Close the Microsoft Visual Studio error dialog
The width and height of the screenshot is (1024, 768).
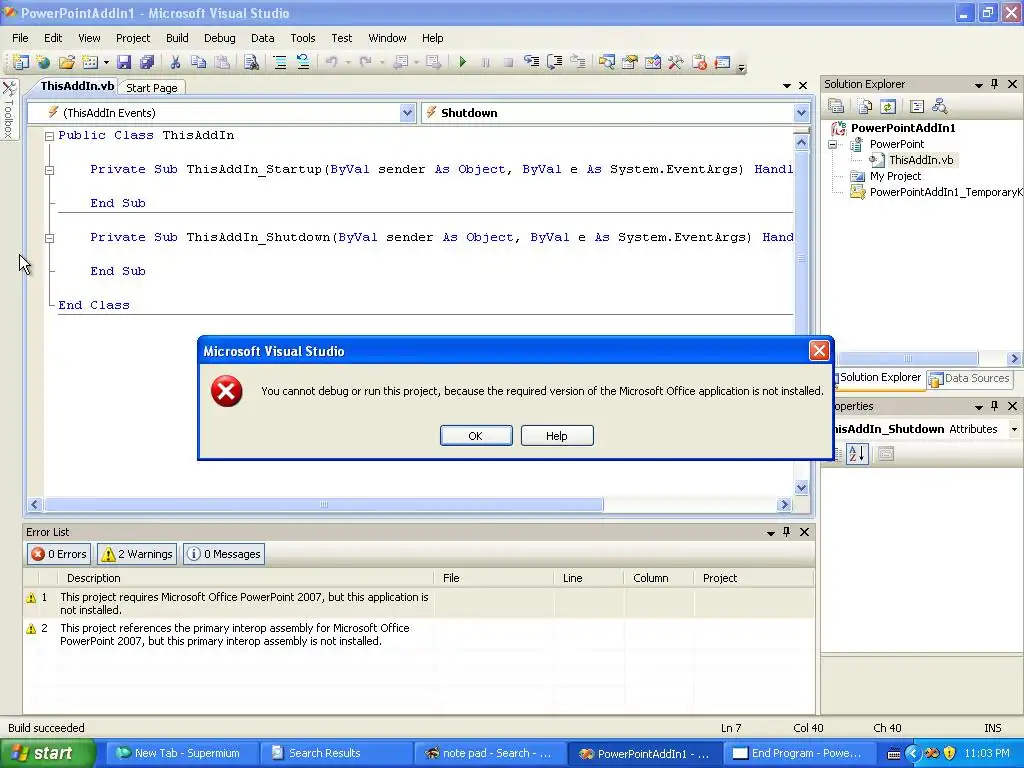click(819, 351)
